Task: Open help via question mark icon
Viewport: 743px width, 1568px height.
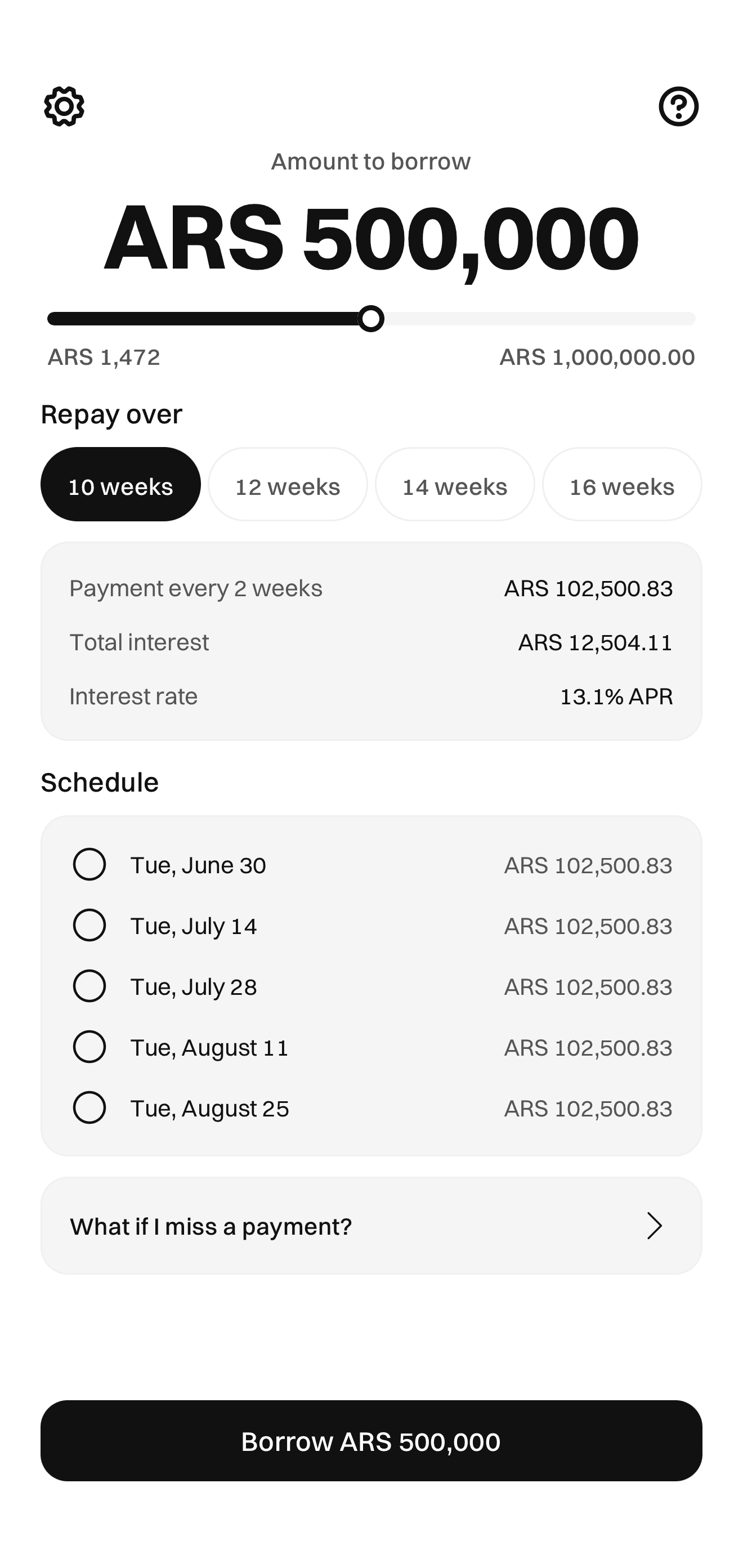Action: tap(678, 106)
